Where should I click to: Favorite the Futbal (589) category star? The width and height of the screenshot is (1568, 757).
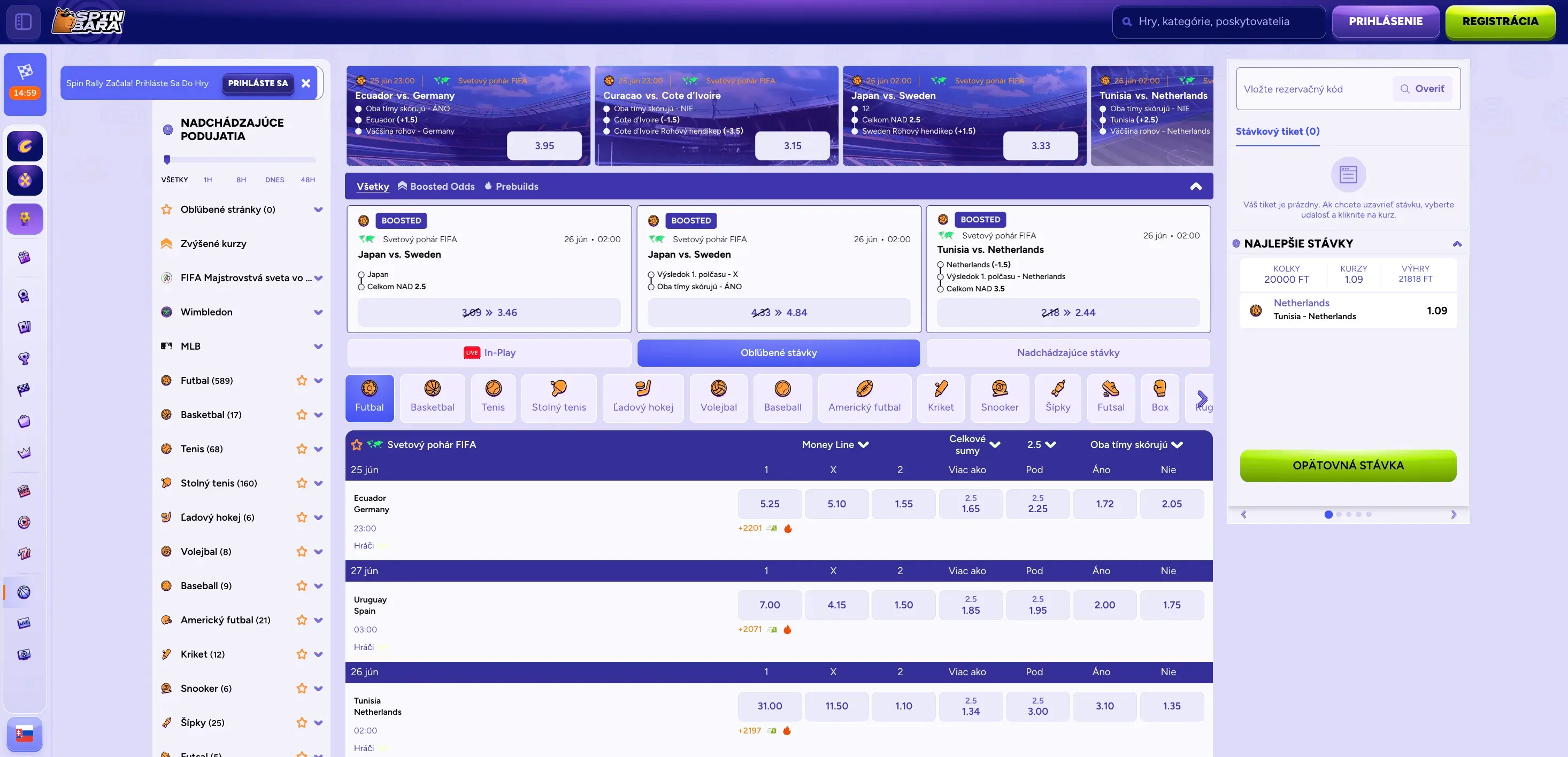pyautogui.click(x=301, y=380)
